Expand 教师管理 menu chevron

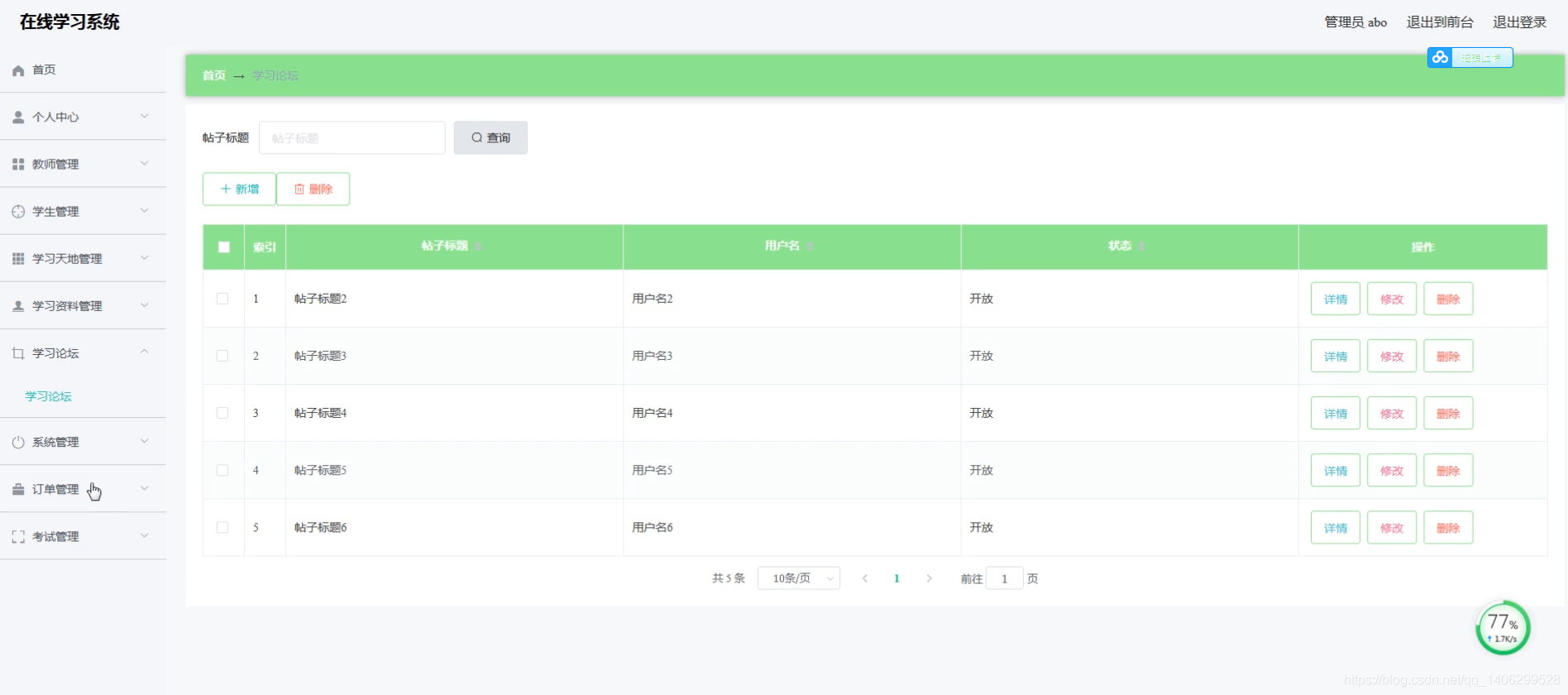(145, 164)
